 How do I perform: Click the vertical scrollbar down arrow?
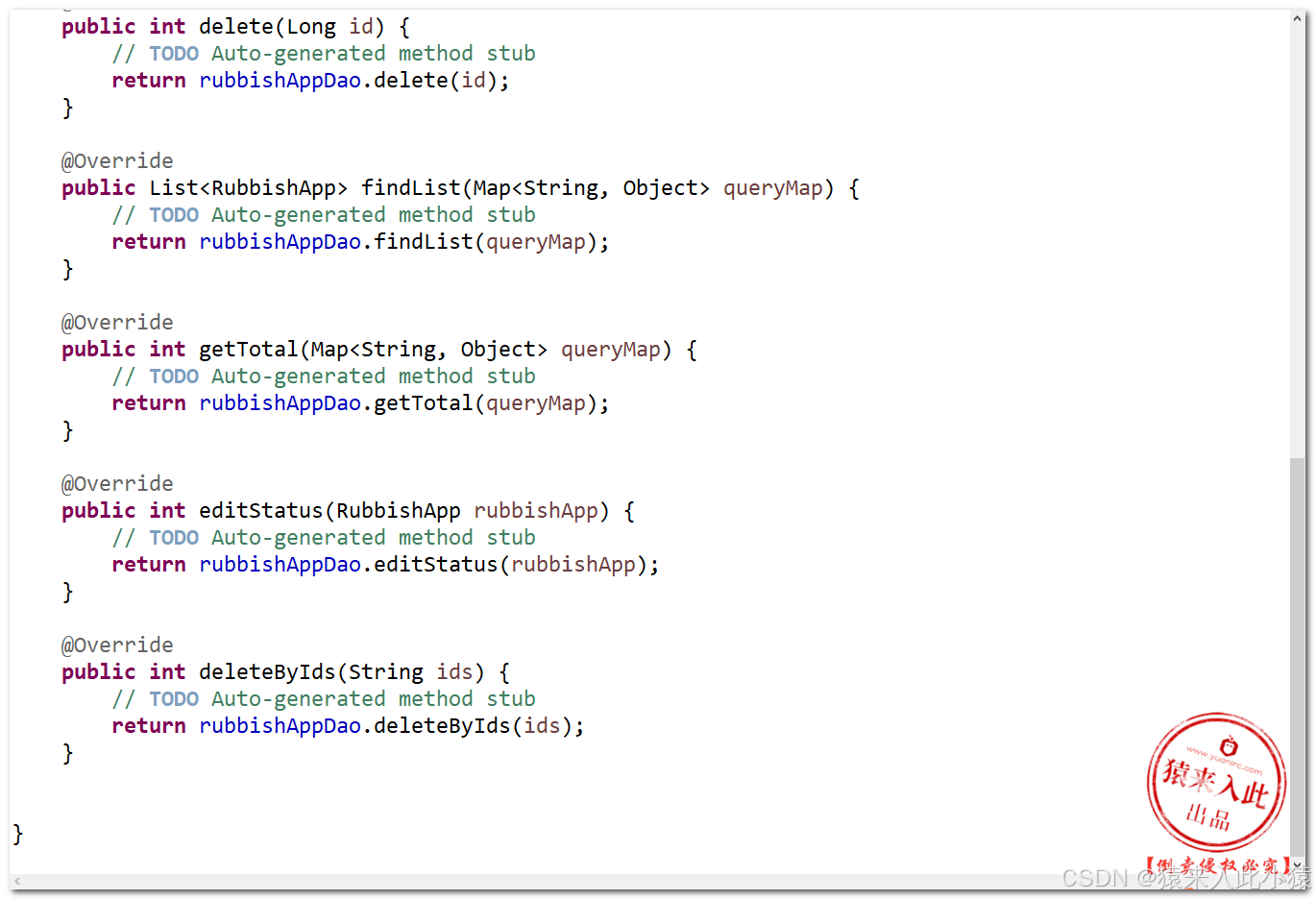coord(1298,864)
